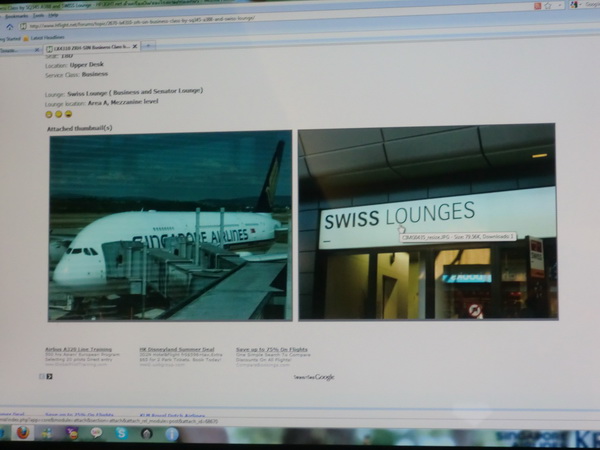Open the Tools menu

coord(38,16)
